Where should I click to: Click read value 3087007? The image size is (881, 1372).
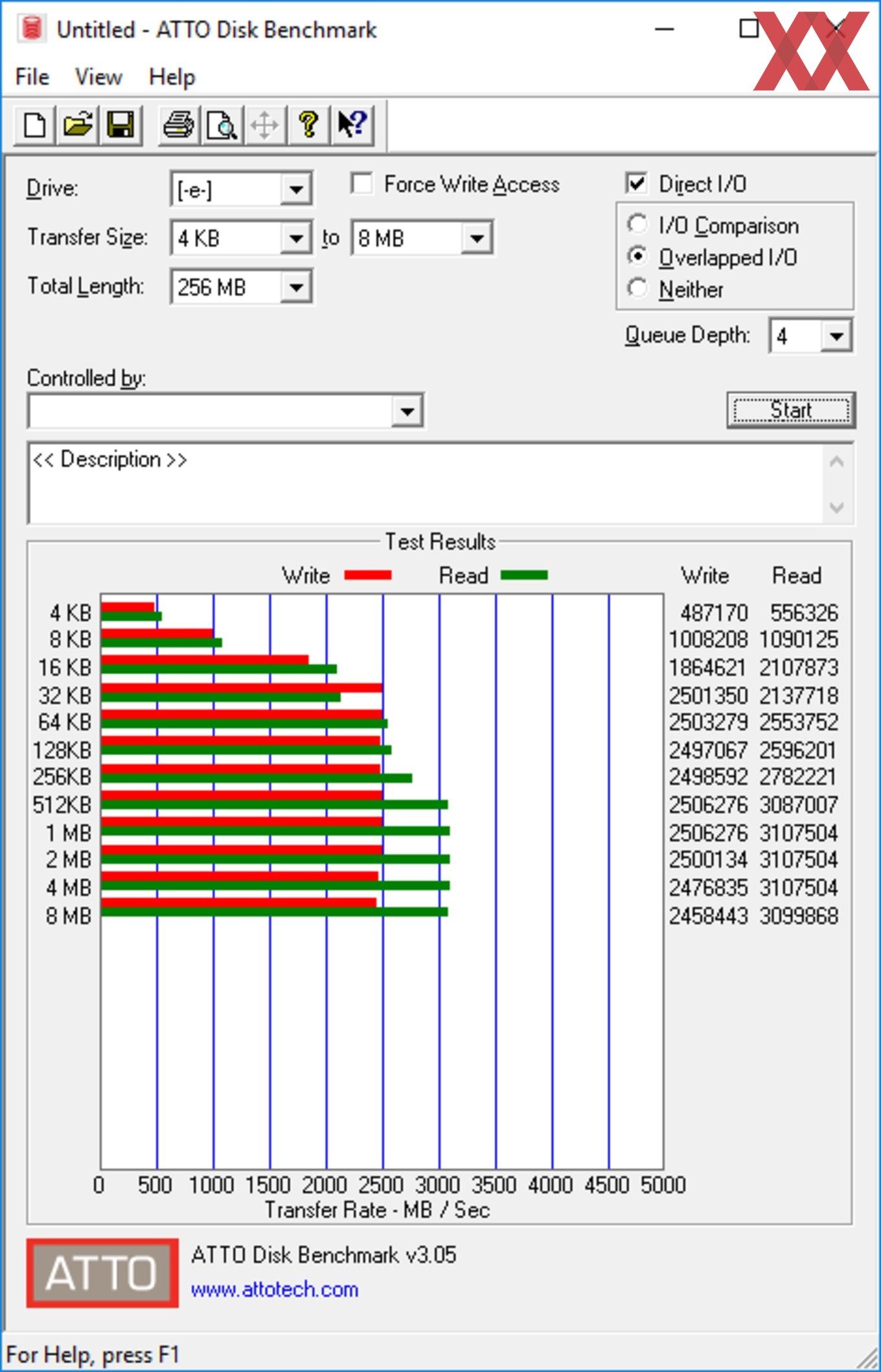click(799, 805)
